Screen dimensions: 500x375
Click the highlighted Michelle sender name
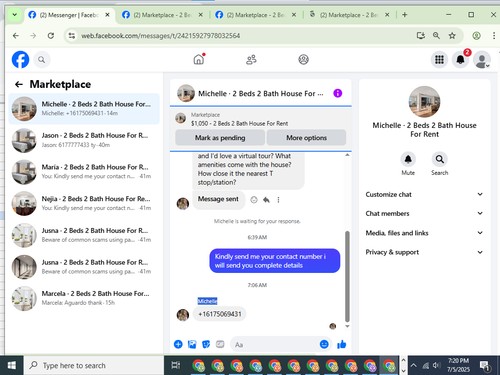point(207,301)
